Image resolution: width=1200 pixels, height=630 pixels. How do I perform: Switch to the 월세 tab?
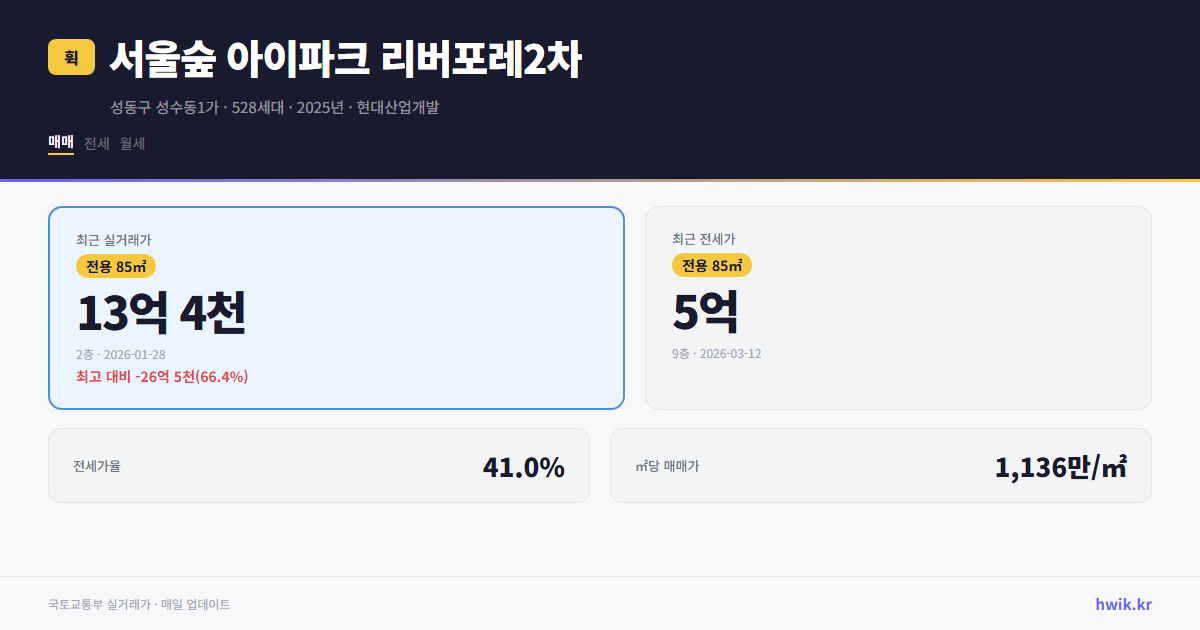tap(131, 143)
